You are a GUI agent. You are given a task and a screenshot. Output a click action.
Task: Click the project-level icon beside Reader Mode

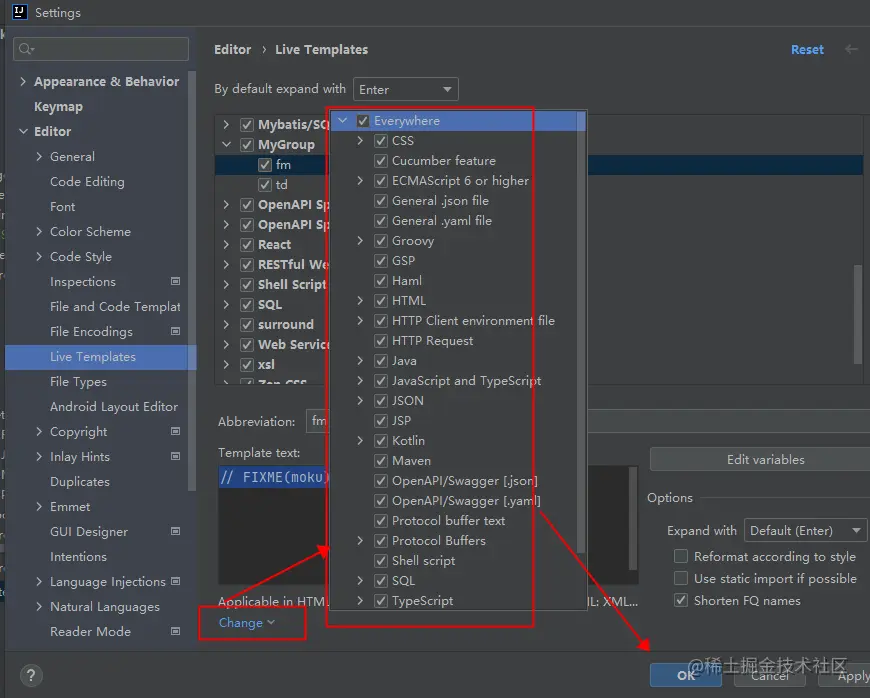pos(175,631)
